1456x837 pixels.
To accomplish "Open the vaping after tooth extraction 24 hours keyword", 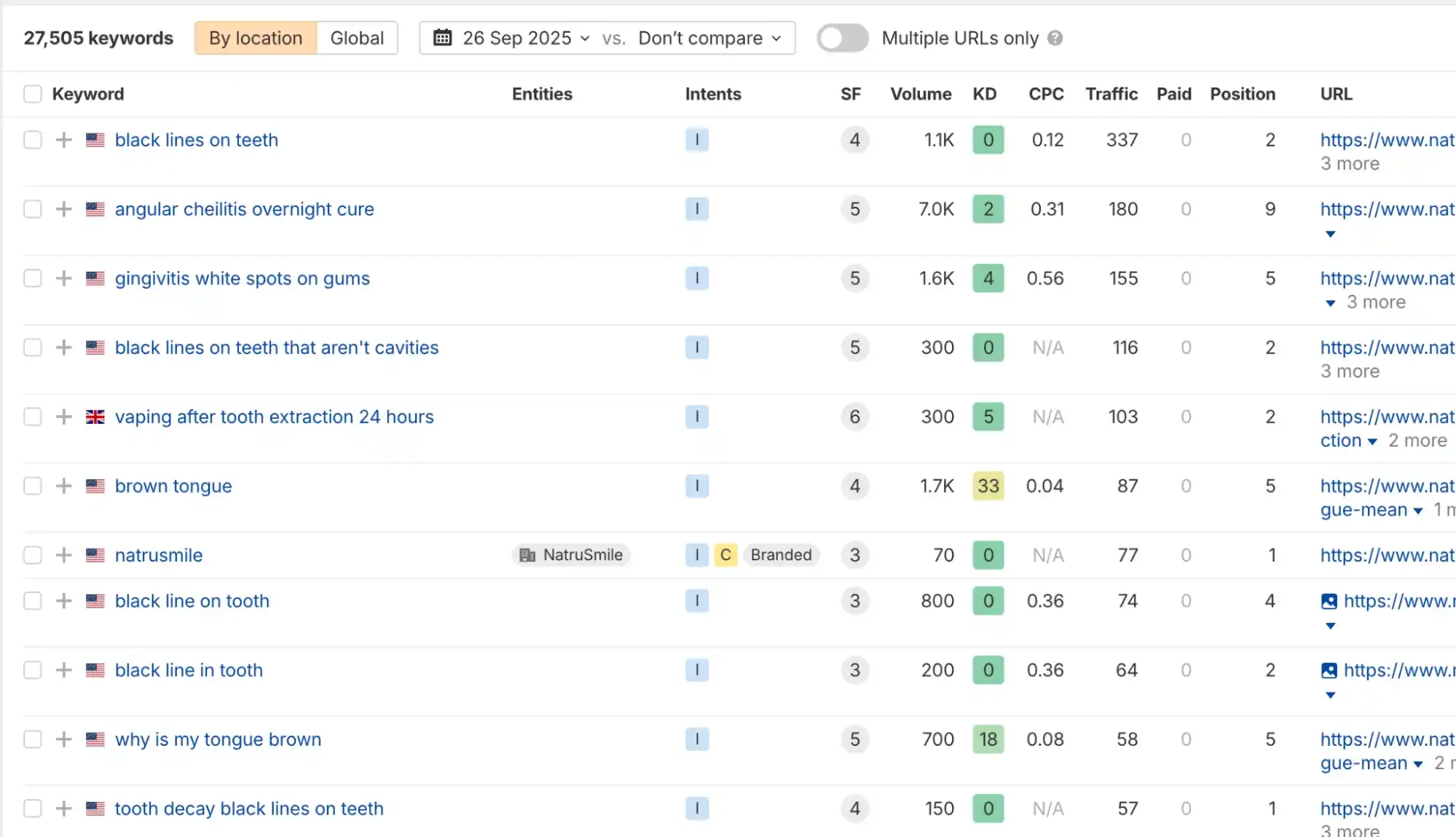I will click(x=274, y=417).
